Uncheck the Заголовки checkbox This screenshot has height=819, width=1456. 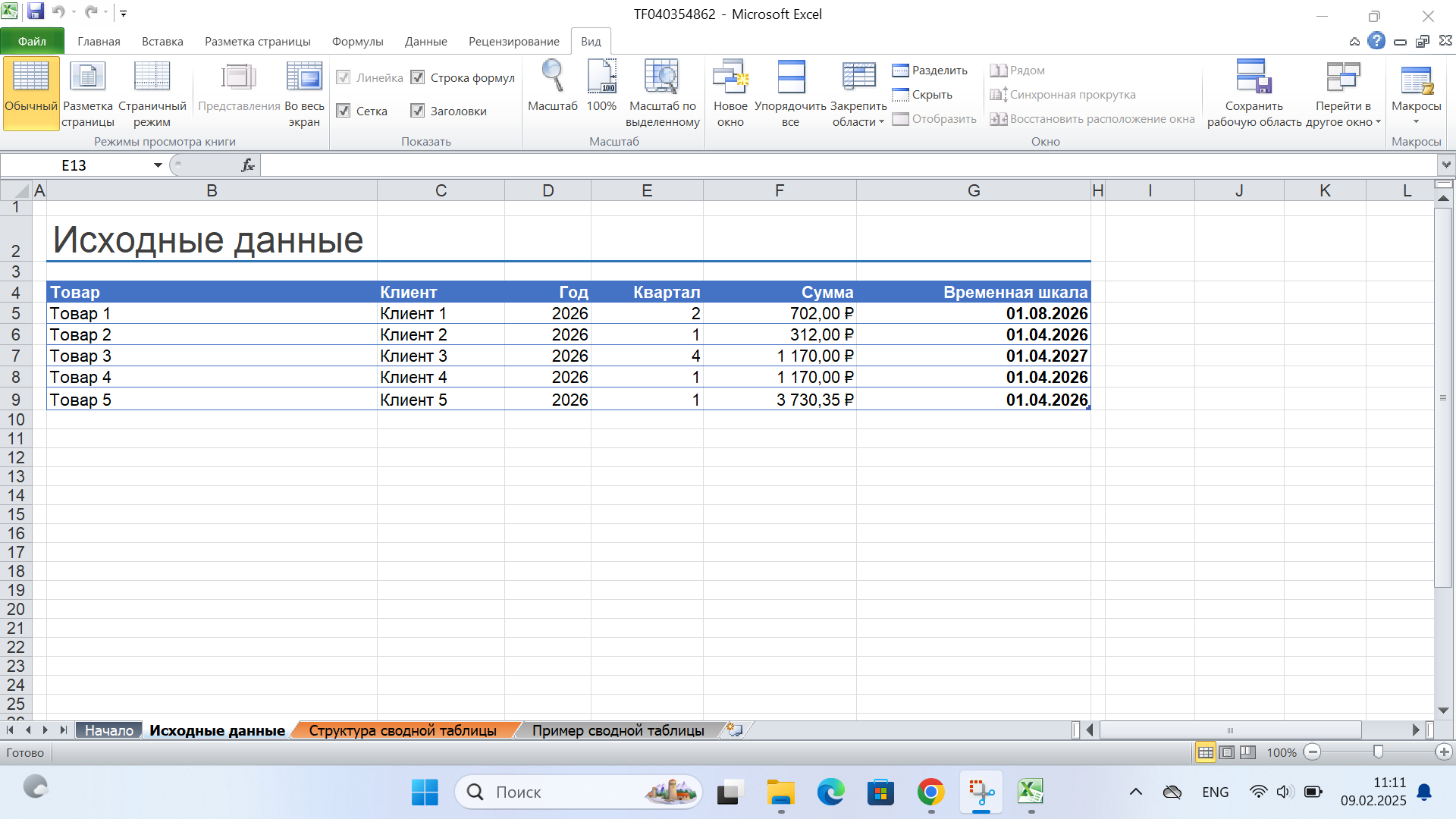click(418, 111)
